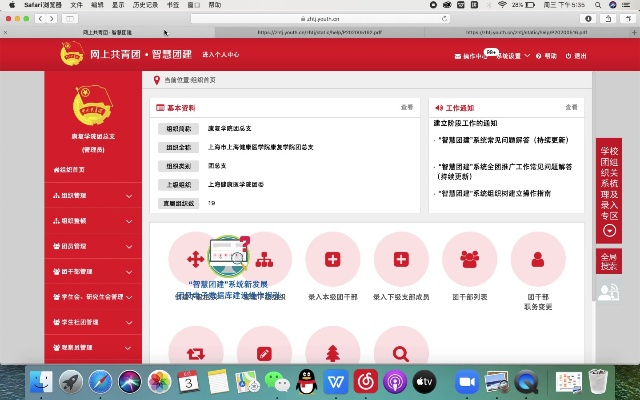Click the magnifier search circle icon
640x400 pixels.
[x=401, y=352]
